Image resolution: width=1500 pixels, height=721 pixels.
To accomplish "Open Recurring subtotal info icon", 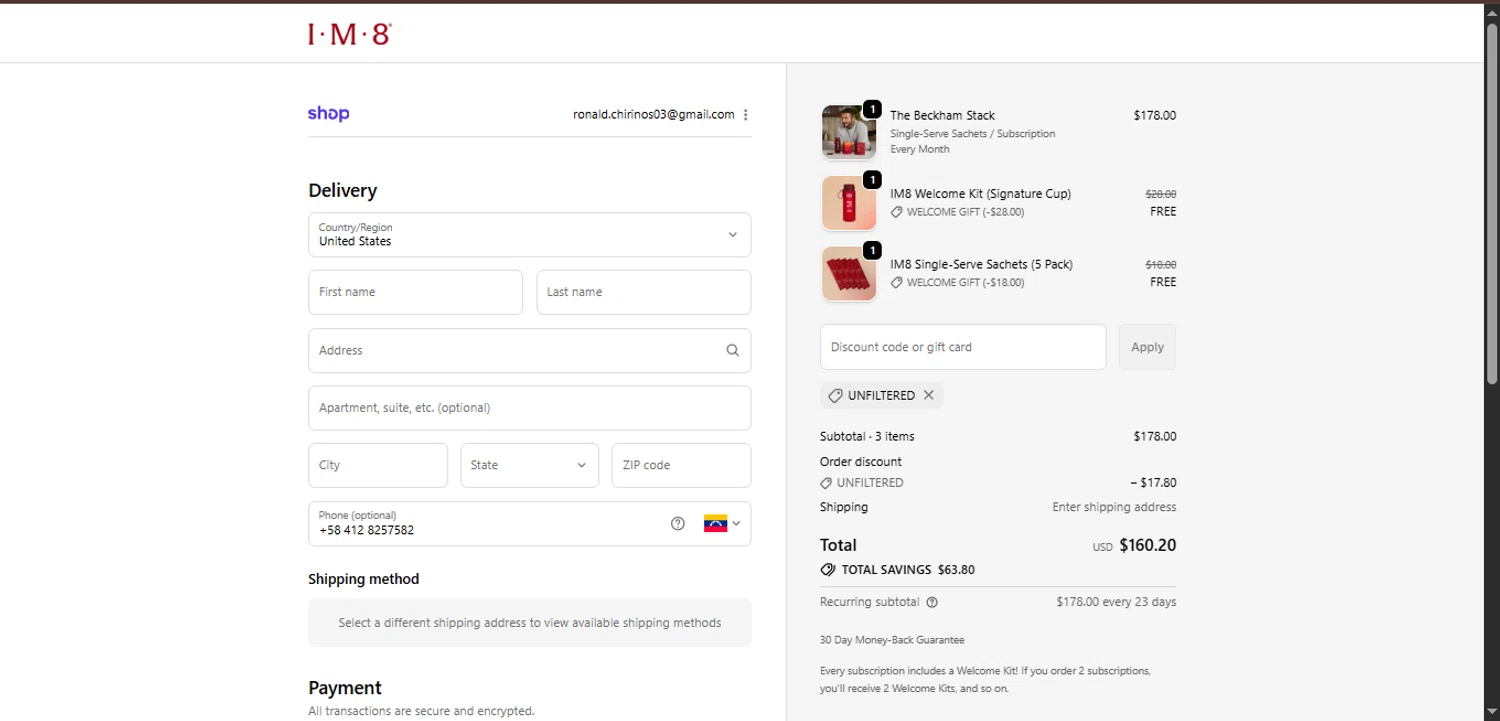I will 932,603.
